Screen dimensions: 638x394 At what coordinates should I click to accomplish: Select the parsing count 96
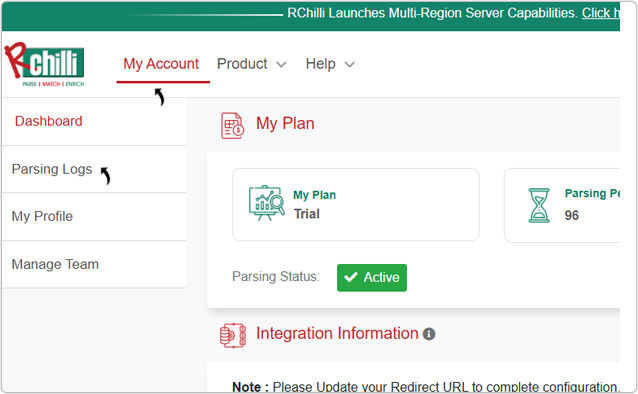click(571, 215)
